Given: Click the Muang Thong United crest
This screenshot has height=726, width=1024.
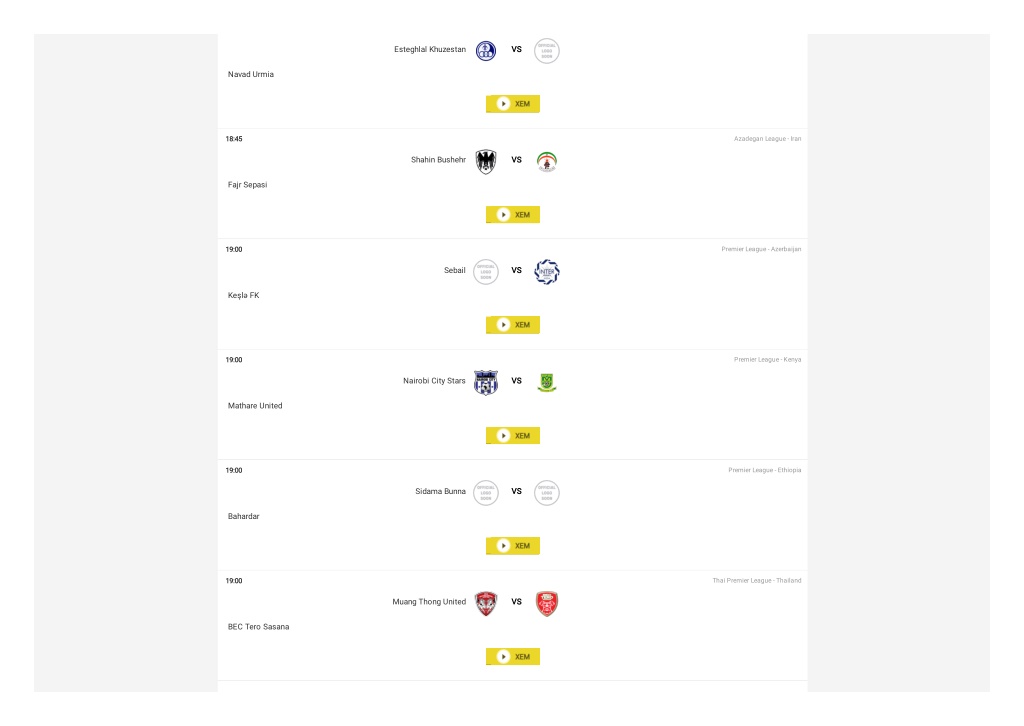Looking at the screenshot, I should point(485,604).
